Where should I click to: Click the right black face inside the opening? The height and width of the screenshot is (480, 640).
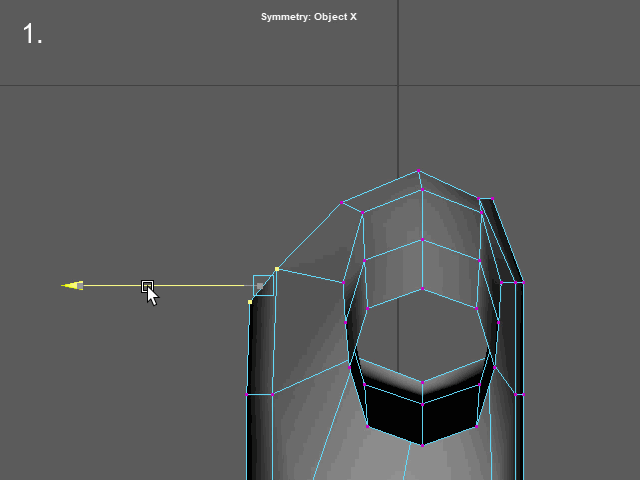(450, 413)
